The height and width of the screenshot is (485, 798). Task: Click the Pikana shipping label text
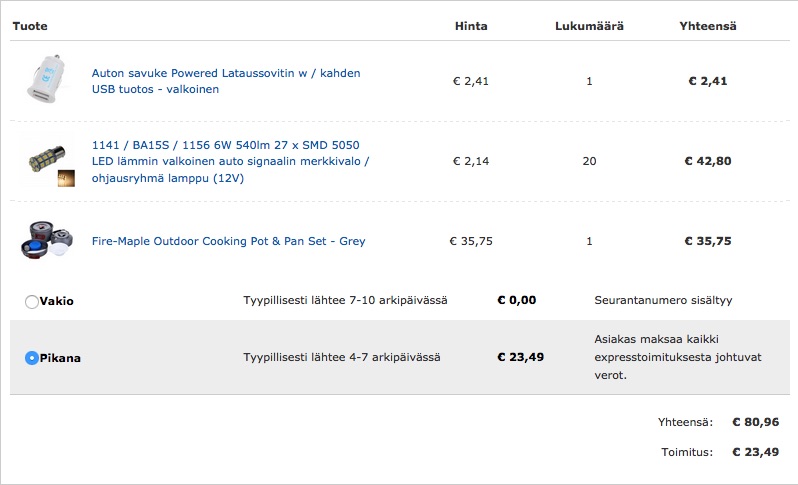coord(60,358)
